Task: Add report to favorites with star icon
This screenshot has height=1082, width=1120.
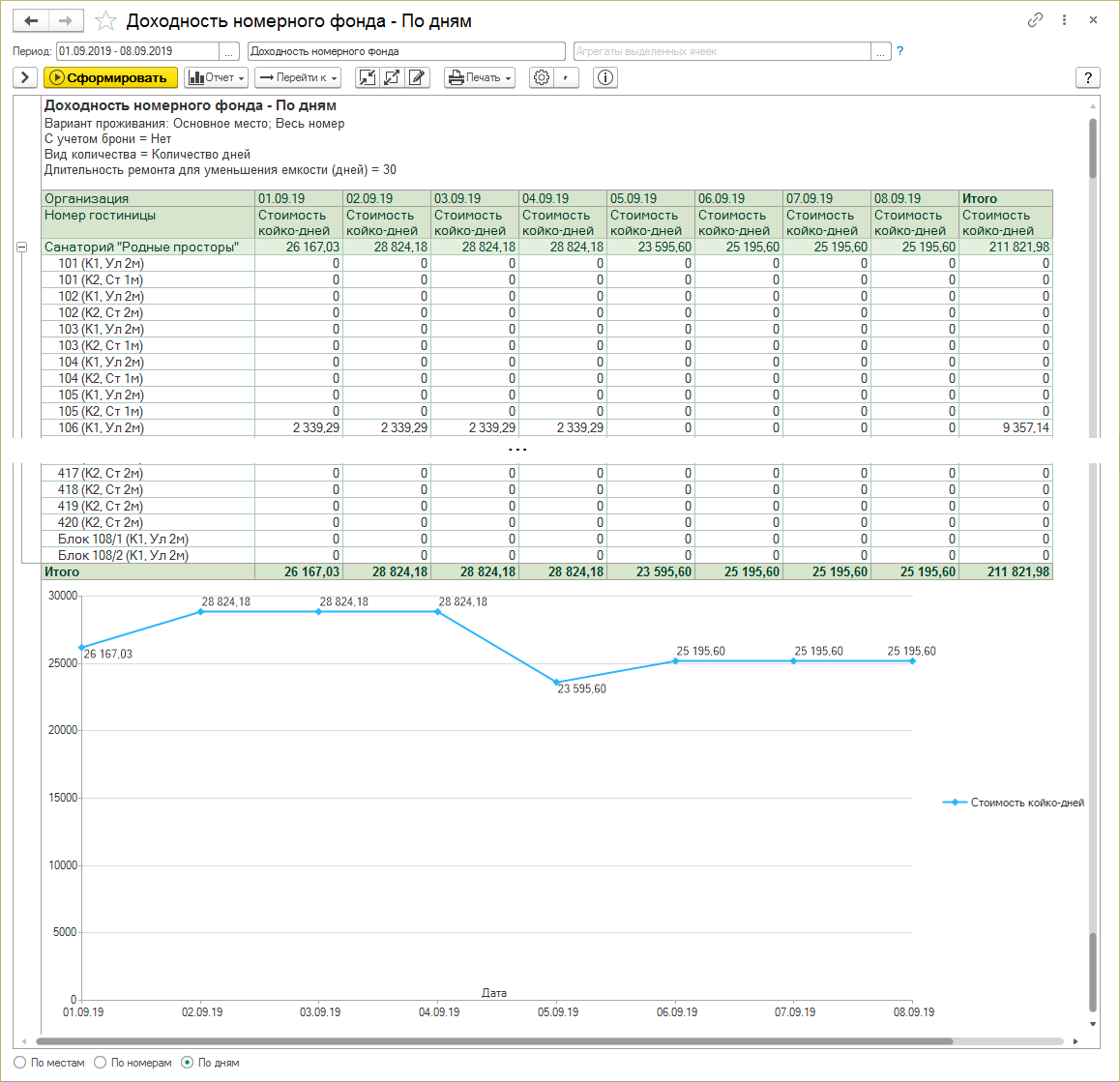Action: (x=106, y=21)
